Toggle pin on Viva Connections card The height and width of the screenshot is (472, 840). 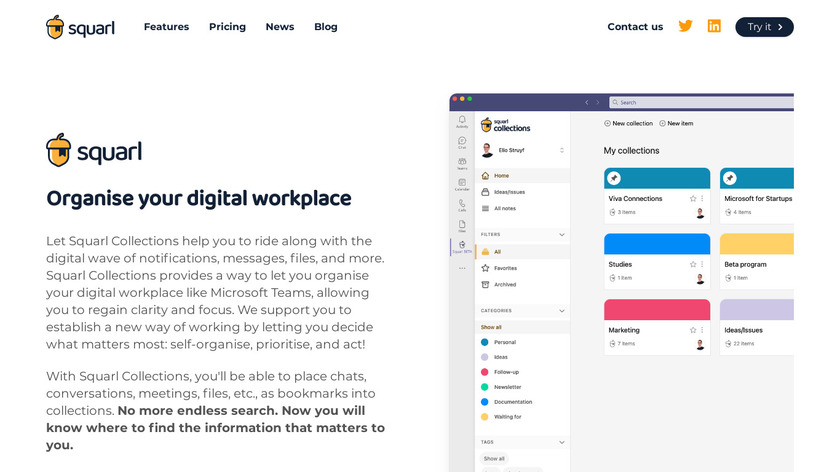tap(614, 178)
